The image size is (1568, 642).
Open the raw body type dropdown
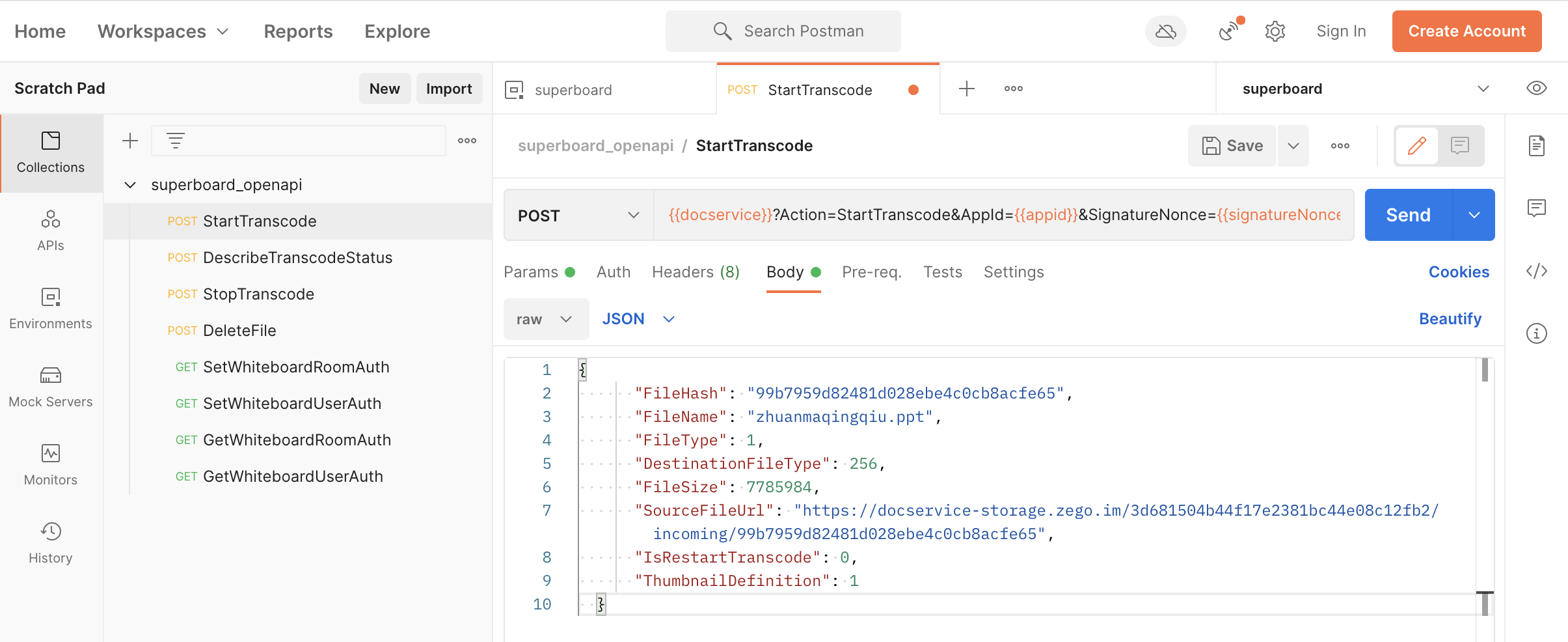pos(546,319)
